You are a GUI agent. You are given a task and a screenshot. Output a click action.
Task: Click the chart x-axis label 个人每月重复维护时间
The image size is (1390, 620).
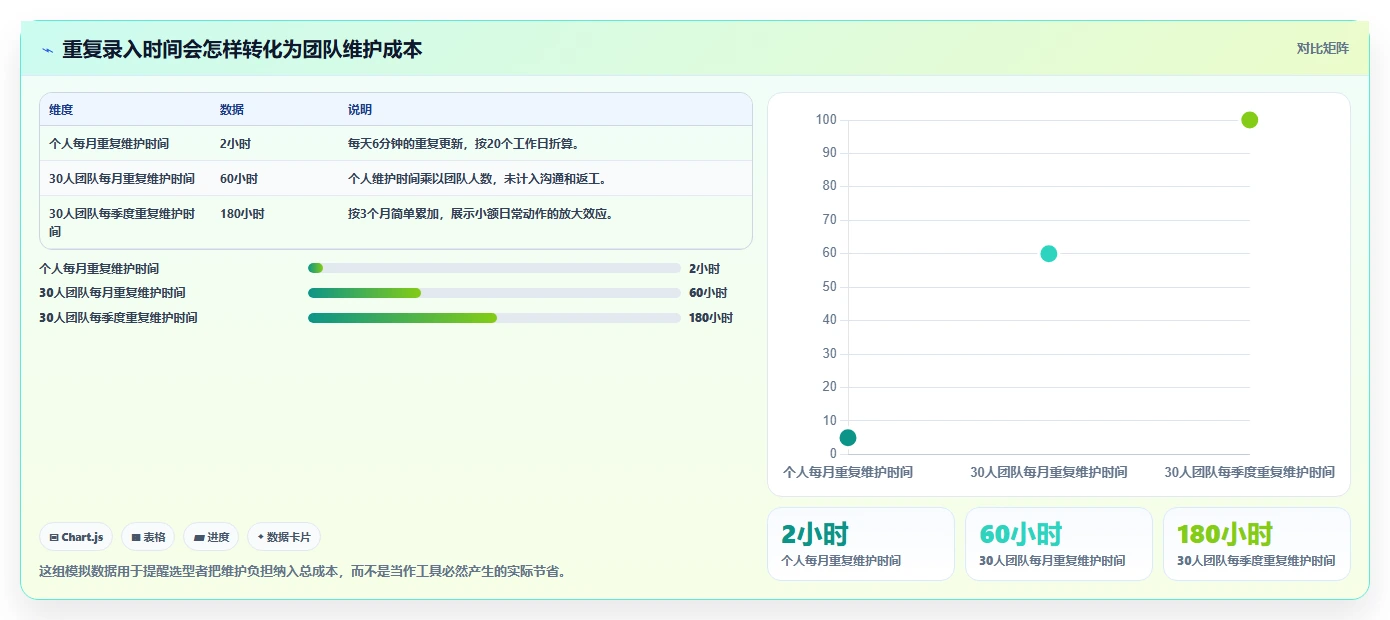[x=848, y=472]
